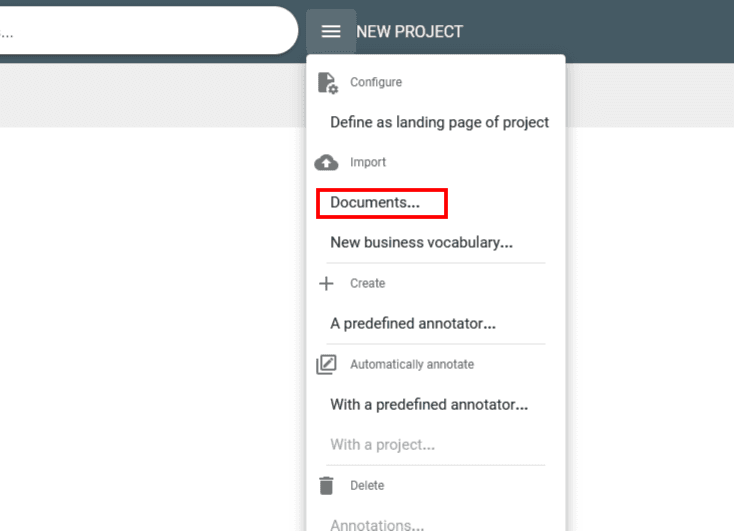Click the NEW PROJECT title text
Screen dimensions: 734x531
click(x=409, y=31)
